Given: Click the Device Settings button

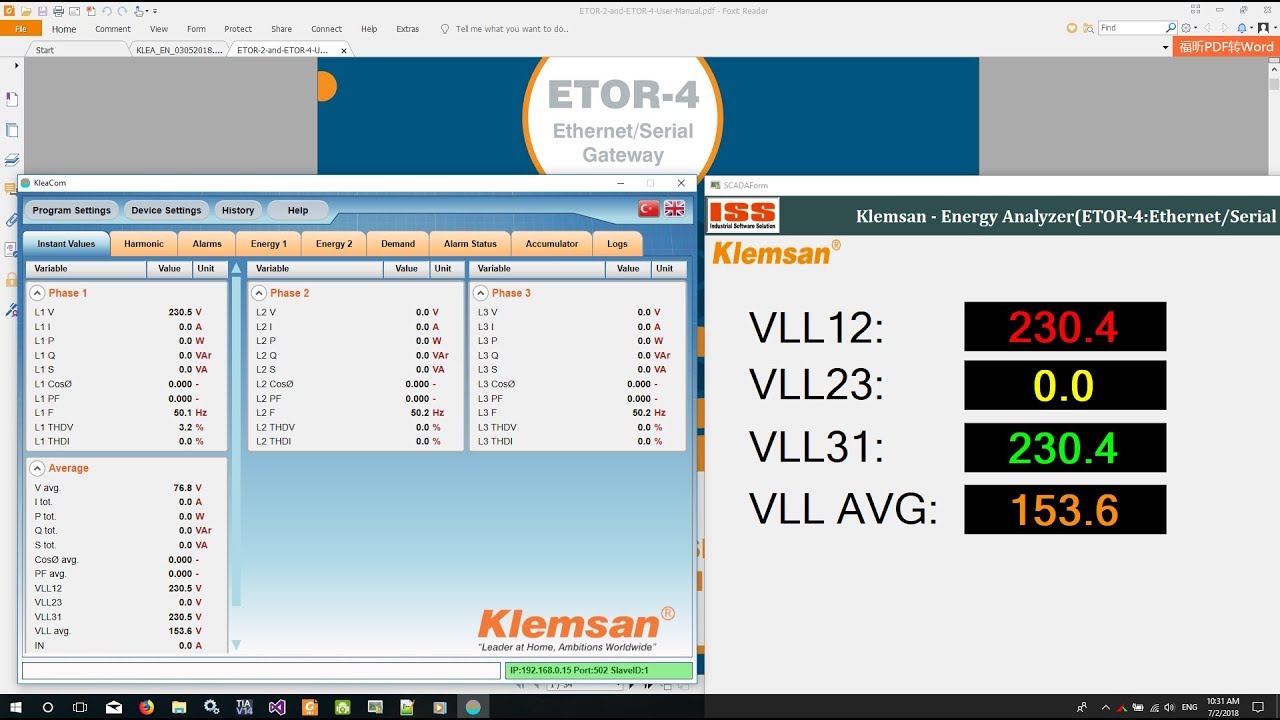Looking at the screenshot, I should [x=166, y=210].
